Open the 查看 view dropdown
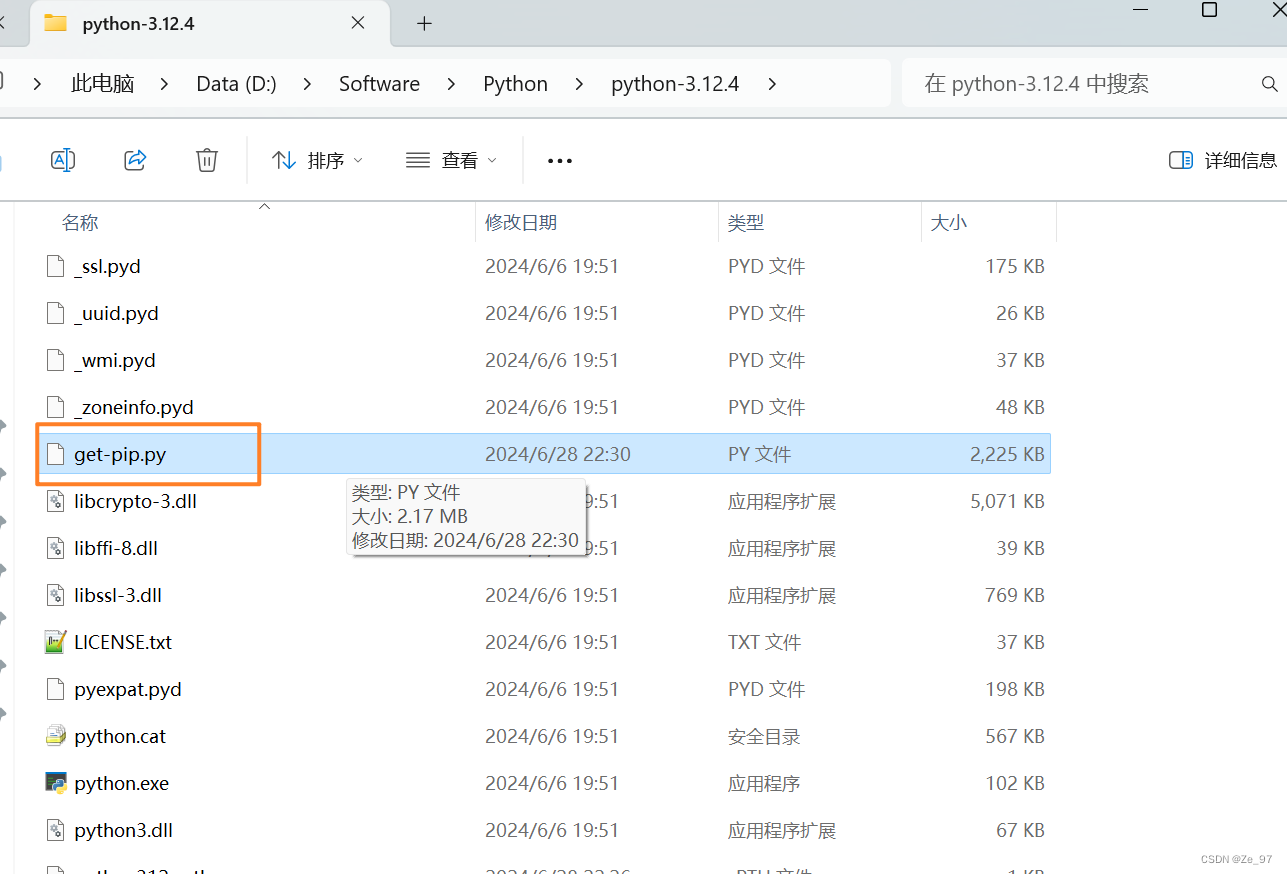 pyautogui.click(x=451, y=160)
